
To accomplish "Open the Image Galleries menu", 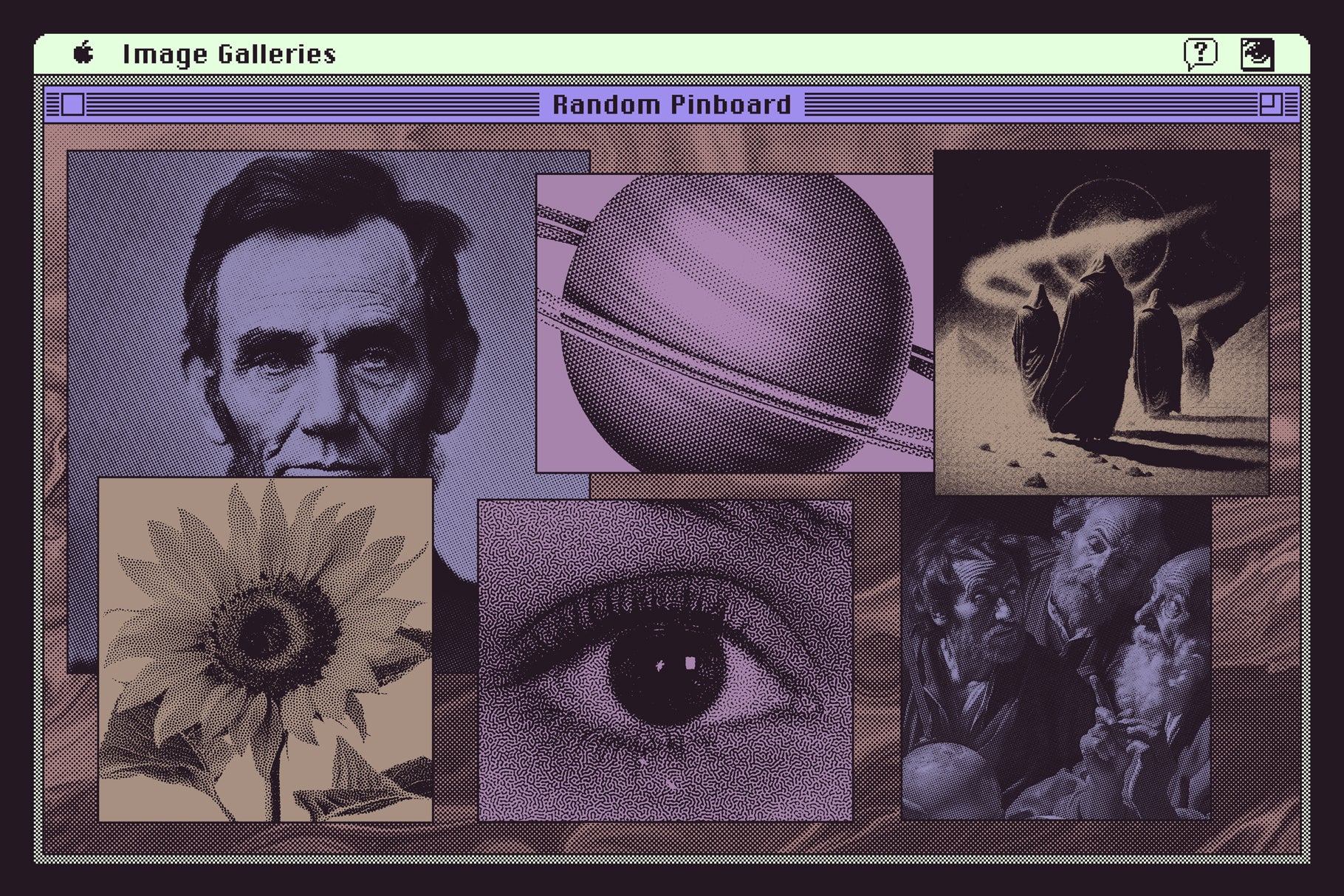I will (229, 55).
